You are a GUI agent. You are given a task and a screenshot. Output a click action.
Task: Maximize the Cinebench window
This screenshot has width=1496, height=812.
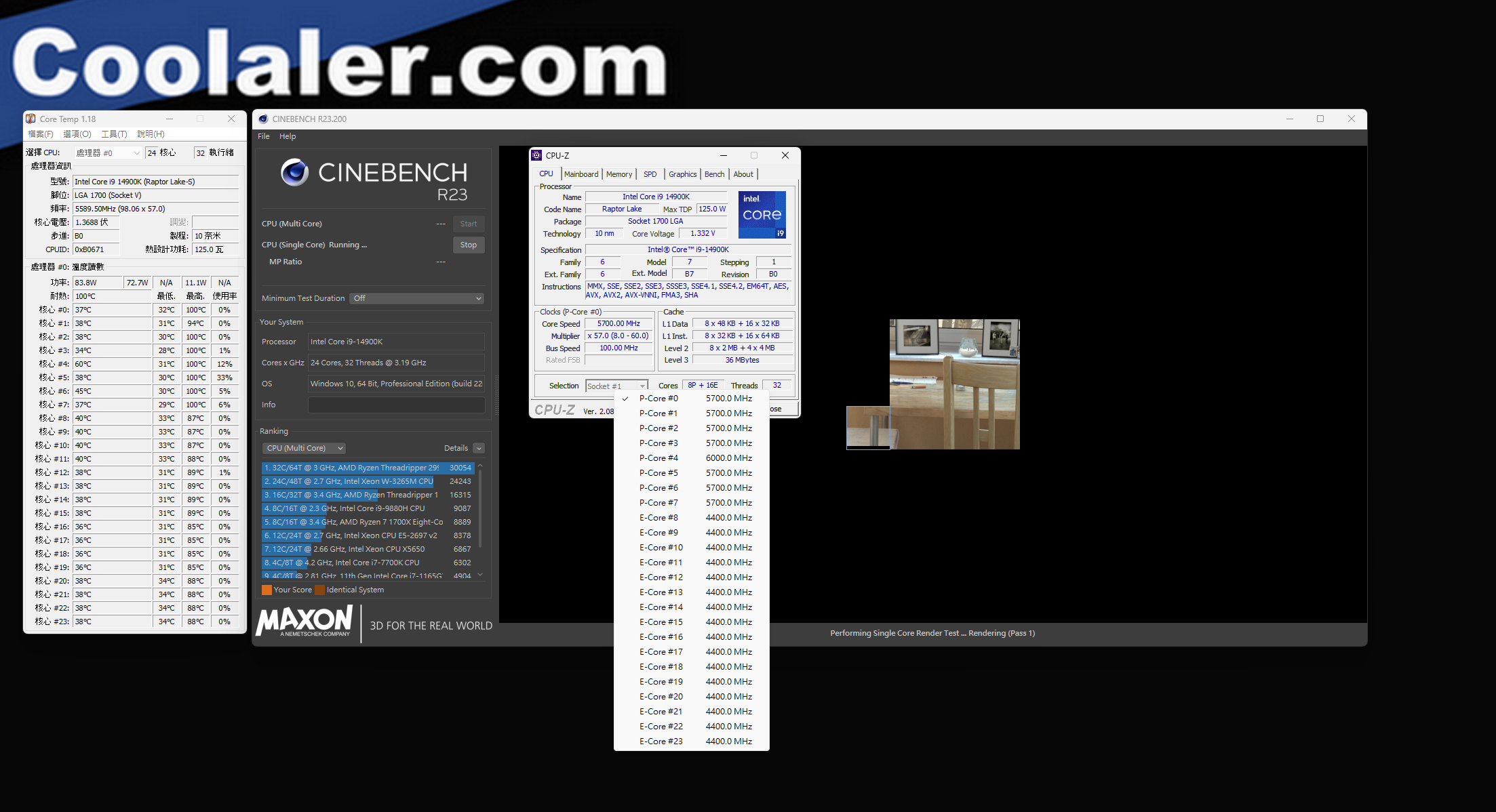[x=1320, y=119]
